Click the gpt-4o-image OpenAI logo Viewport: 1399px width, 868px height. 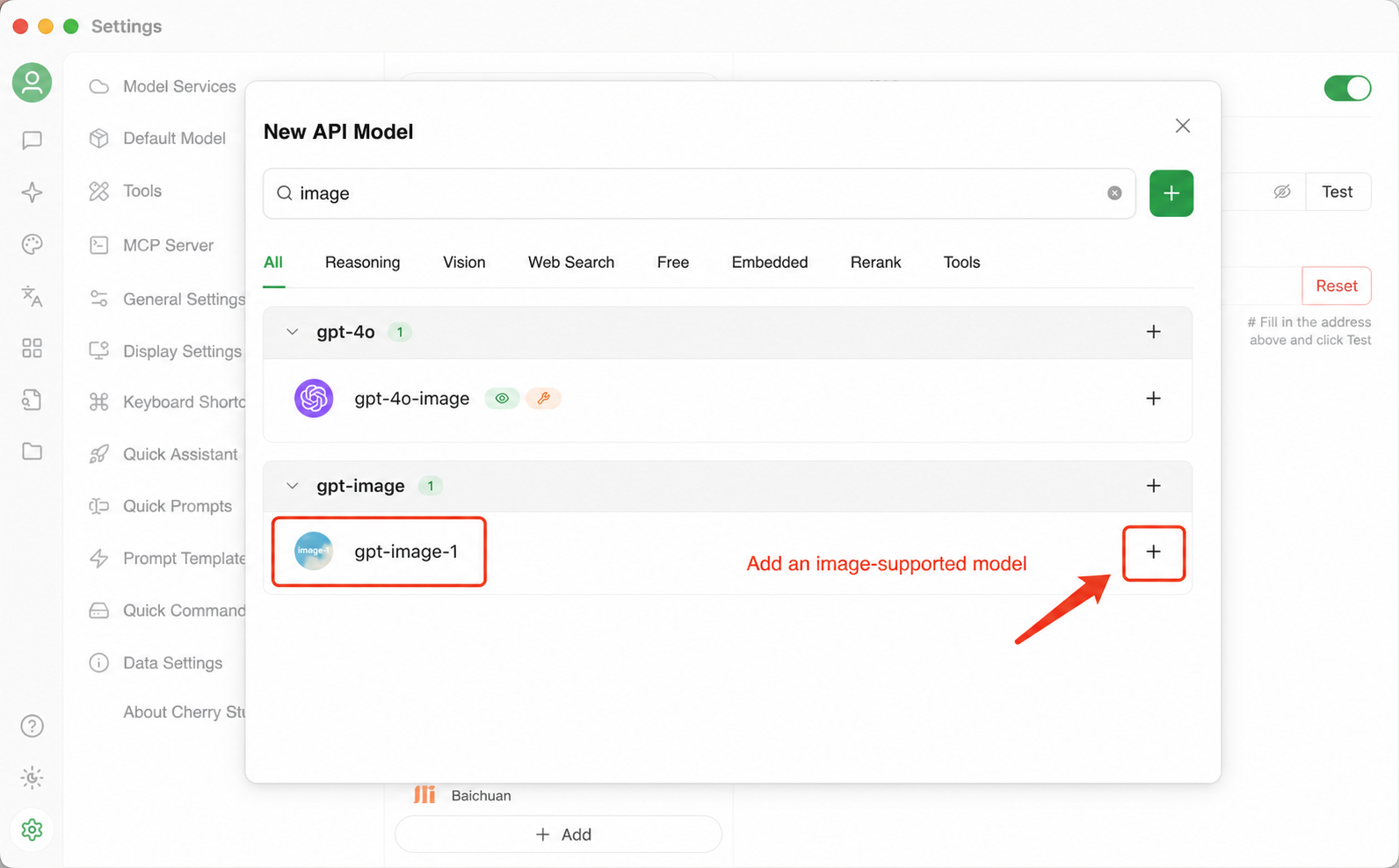[x=314, y=399]
